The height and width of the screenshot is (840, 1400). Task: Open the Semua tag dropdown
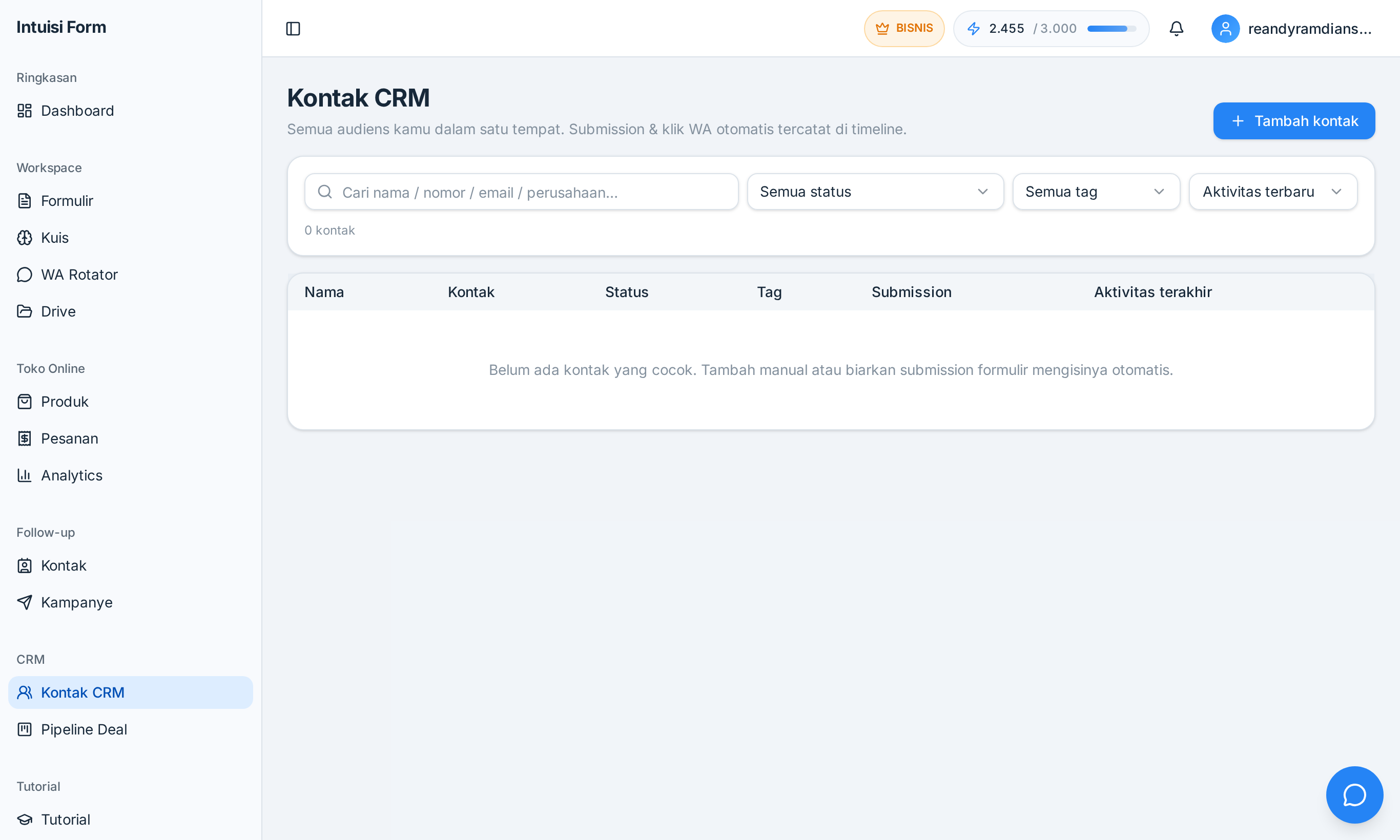click(1096, 192)
